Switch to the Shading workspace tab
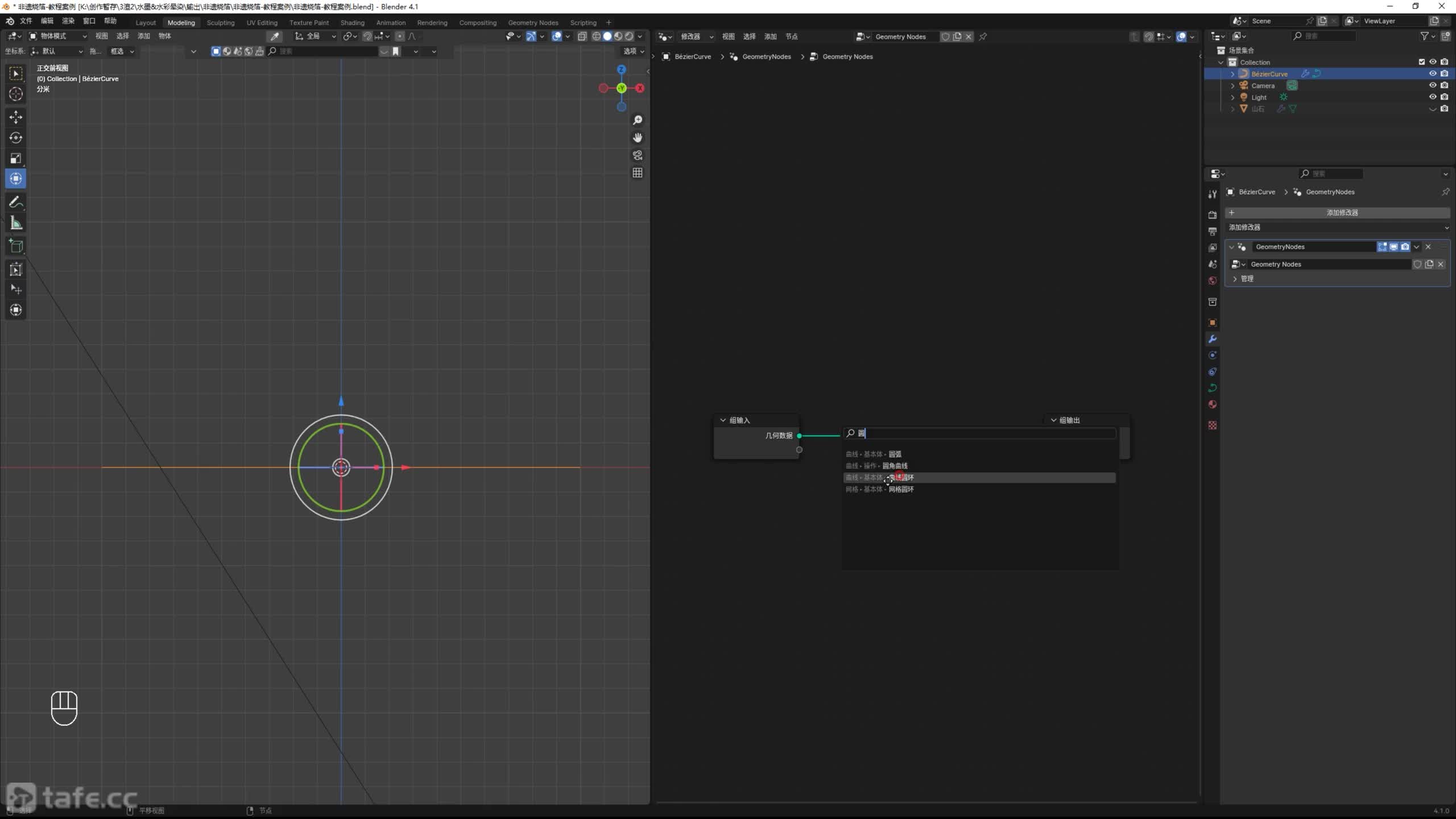 (352, 23)
